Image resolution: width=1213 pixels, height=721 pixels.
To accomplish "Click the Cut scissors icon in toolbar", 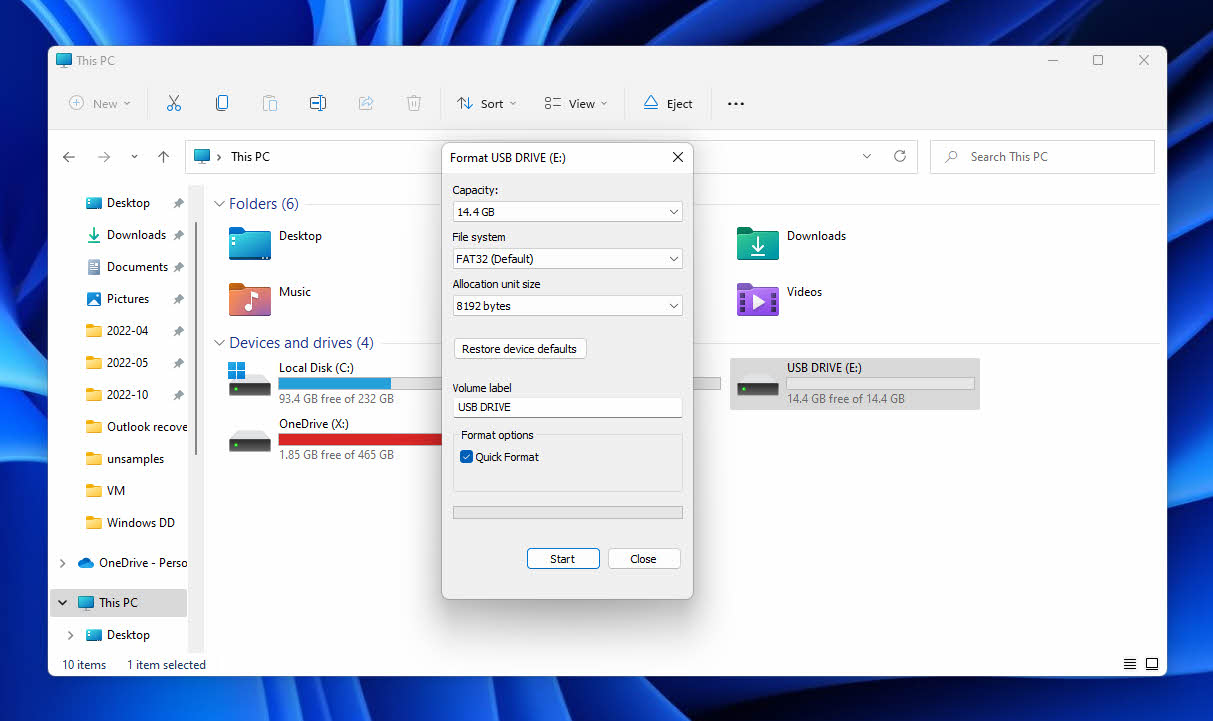I will (x=174, y=103).
